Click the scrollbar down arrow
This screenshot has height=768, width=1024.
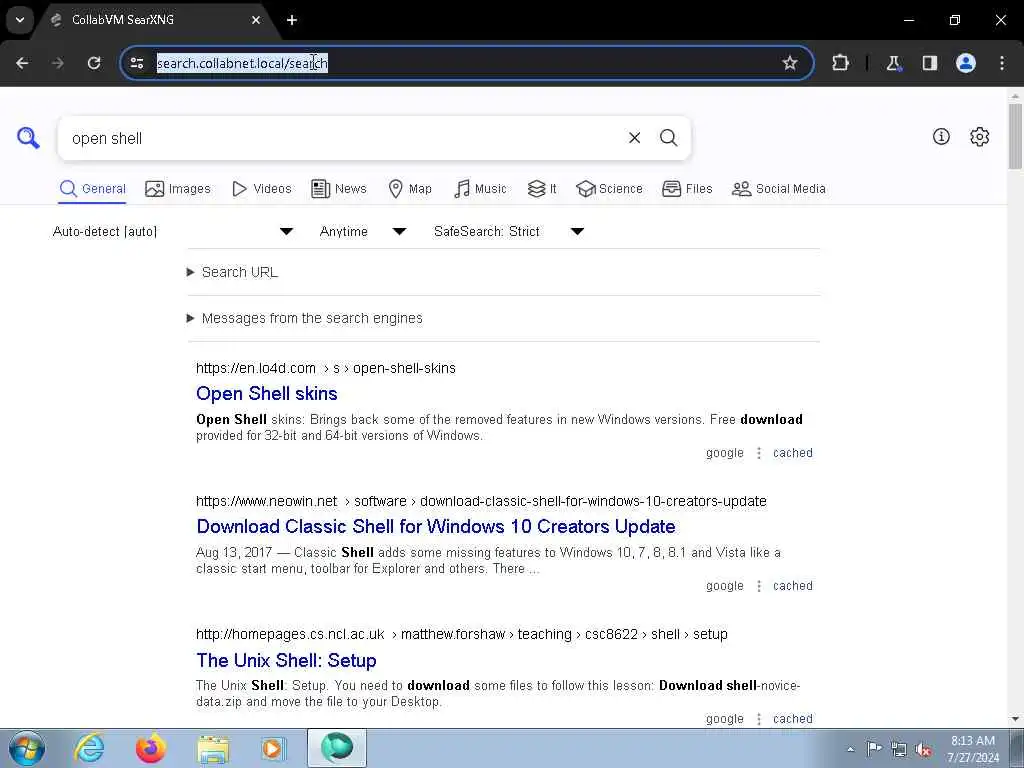pyautogui.click(x=1016, y=719)
